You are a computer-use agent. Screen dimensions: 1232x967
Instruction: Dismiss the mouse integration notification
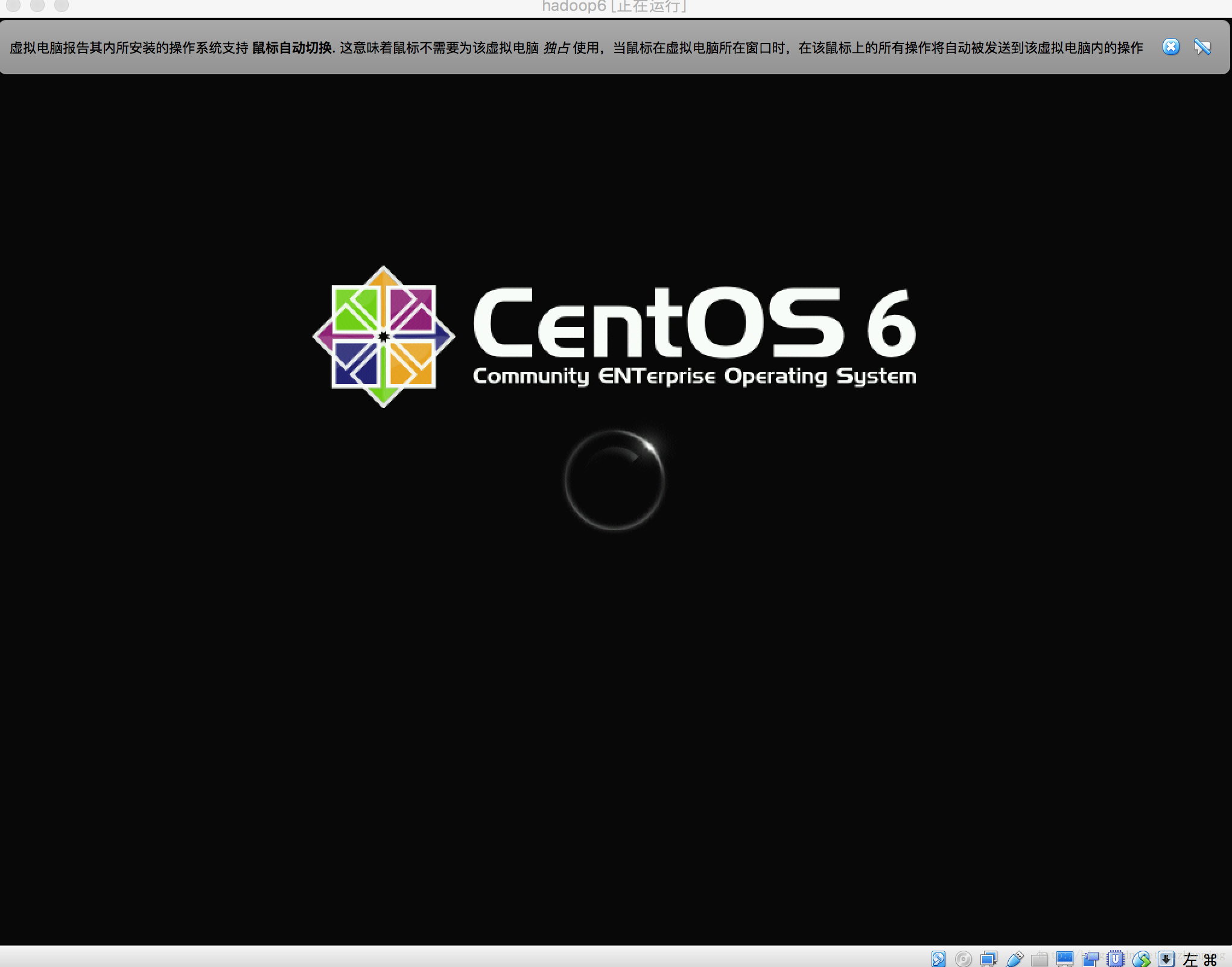click(x=1170, y=47)
